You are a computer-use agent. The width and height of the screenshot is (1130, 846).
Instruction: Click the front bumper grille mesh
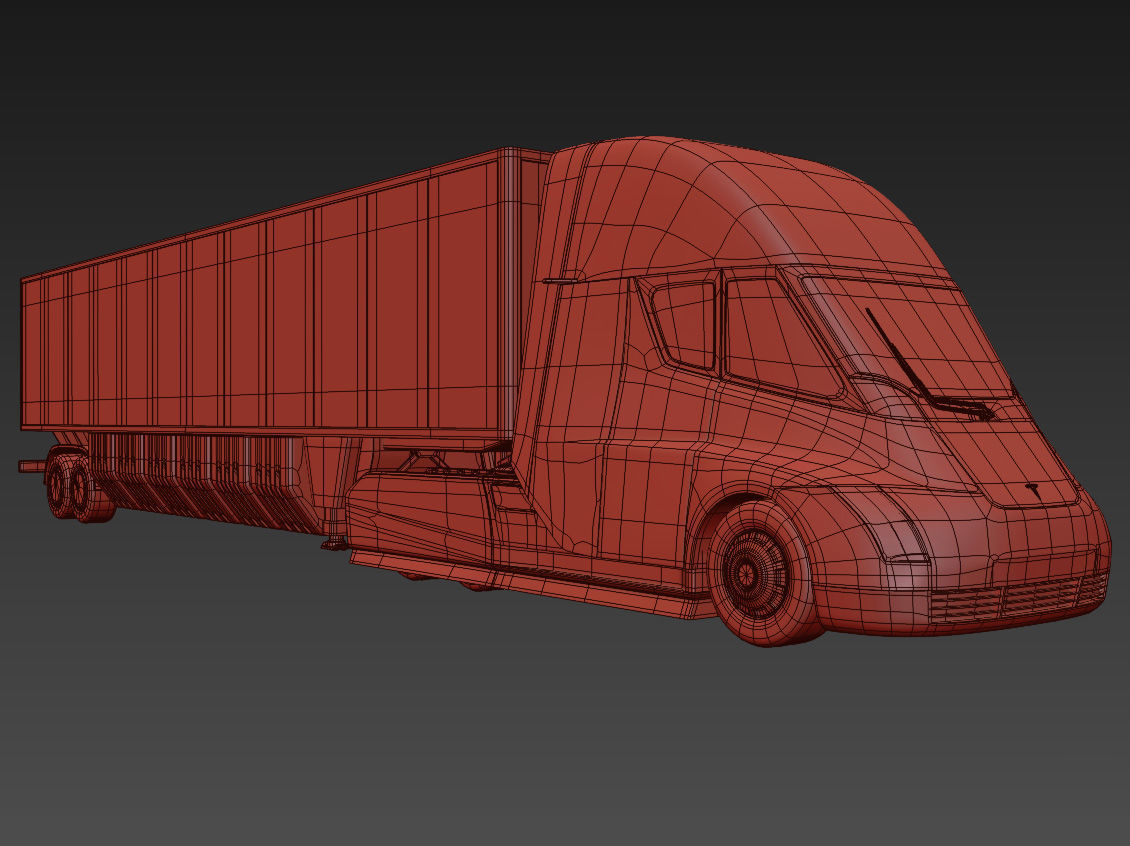point(1018,600)
